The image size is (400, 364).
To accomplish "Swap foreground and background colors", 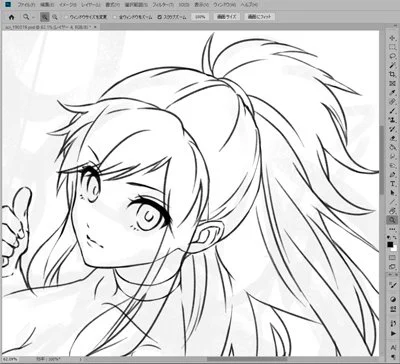I will (396, 237).
